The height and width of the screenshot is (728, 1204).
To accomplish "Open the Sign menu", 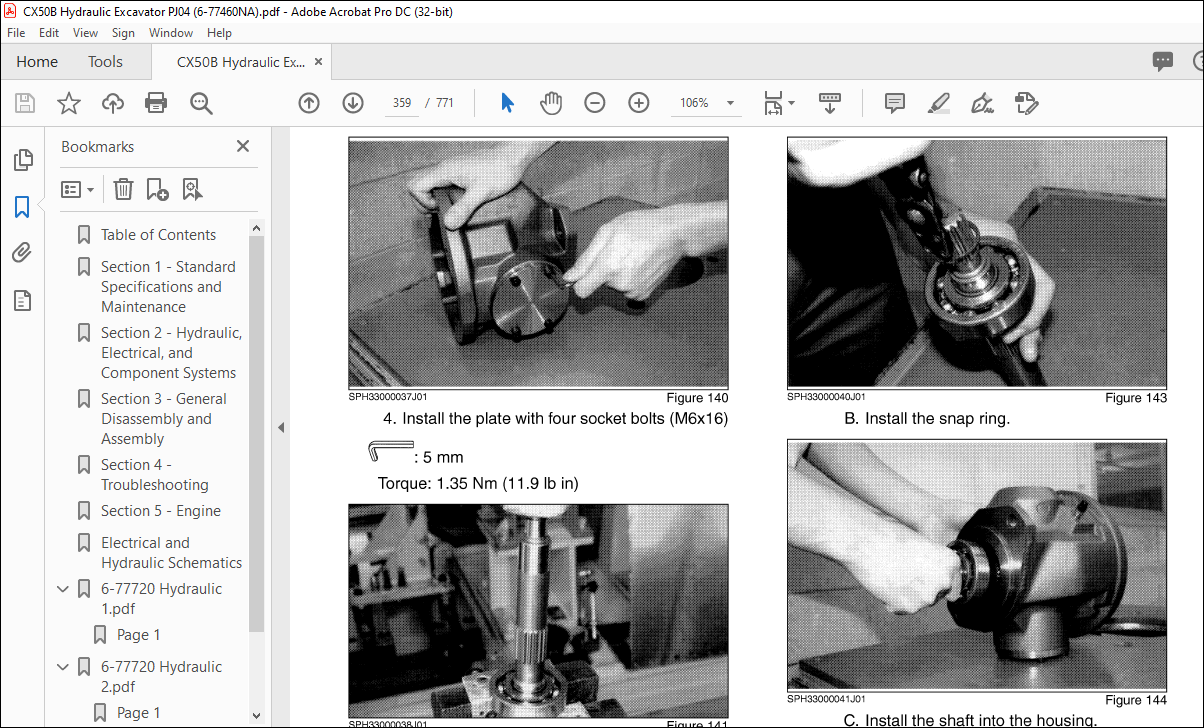I will [123, 32].
